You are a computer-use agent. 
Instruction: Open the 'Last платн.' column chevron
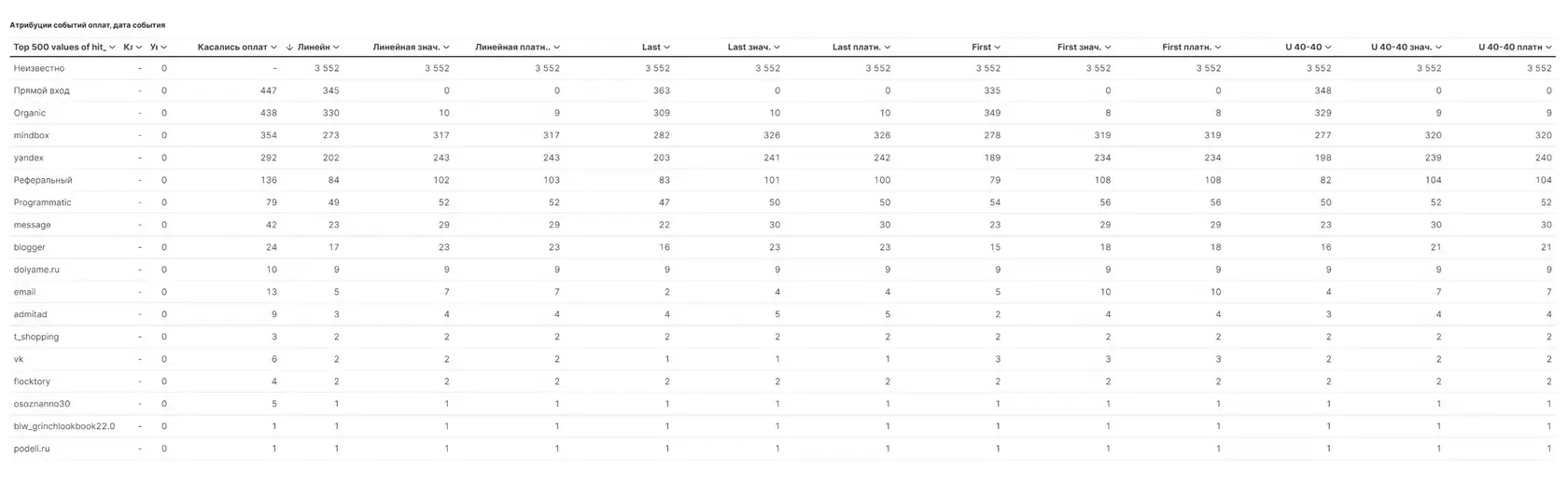[887, 47]
